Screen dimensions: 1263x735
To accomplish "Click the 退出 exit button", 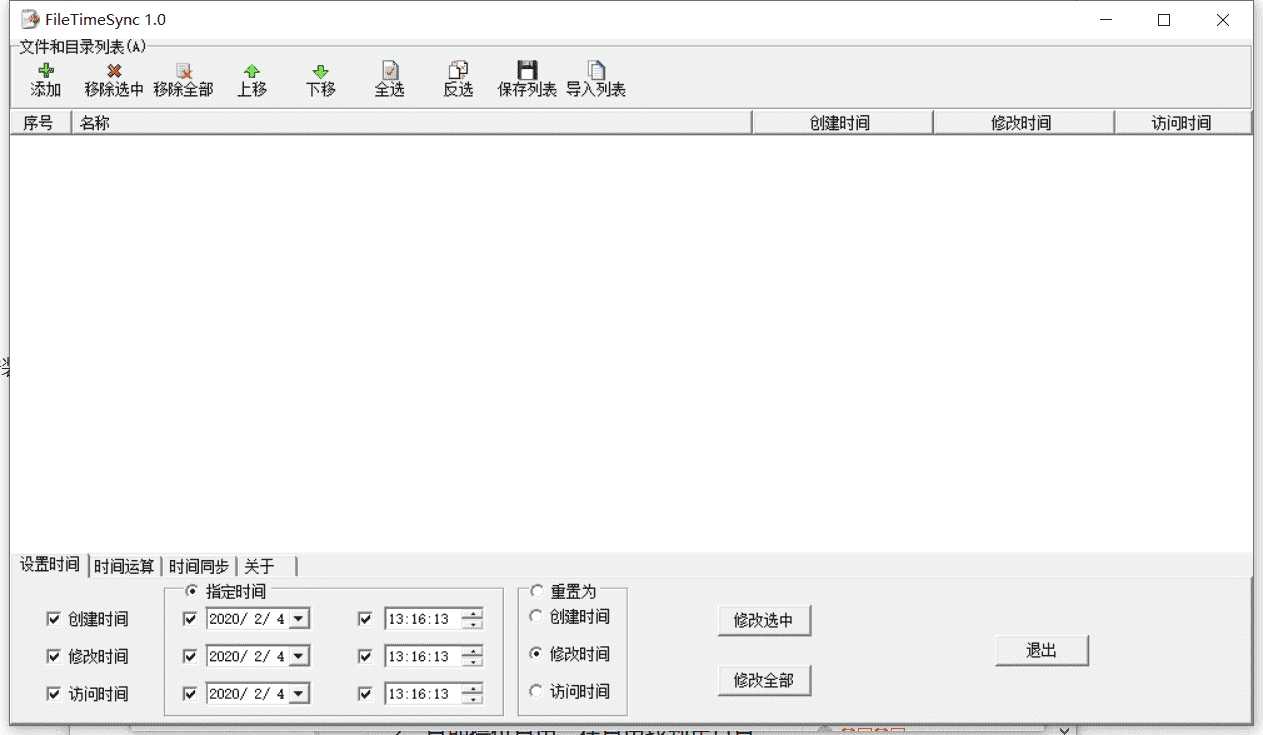I will (x=1041, y=650).
